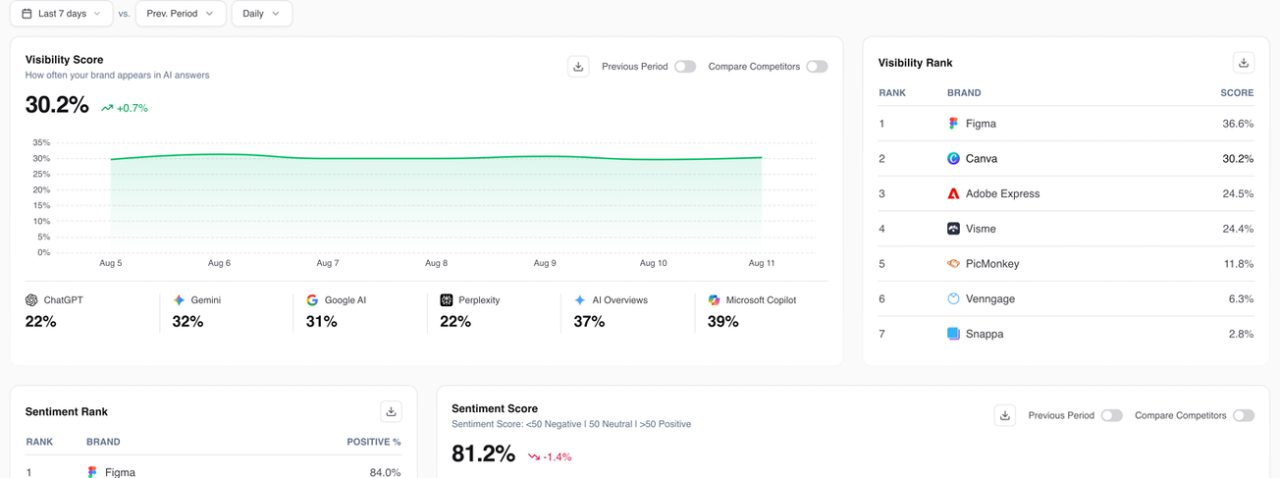The width and height of the screenshot is (1280, 478).
Task: Click the Venngage logo icon
Action: pyautogui.click(x=953, y=299)
